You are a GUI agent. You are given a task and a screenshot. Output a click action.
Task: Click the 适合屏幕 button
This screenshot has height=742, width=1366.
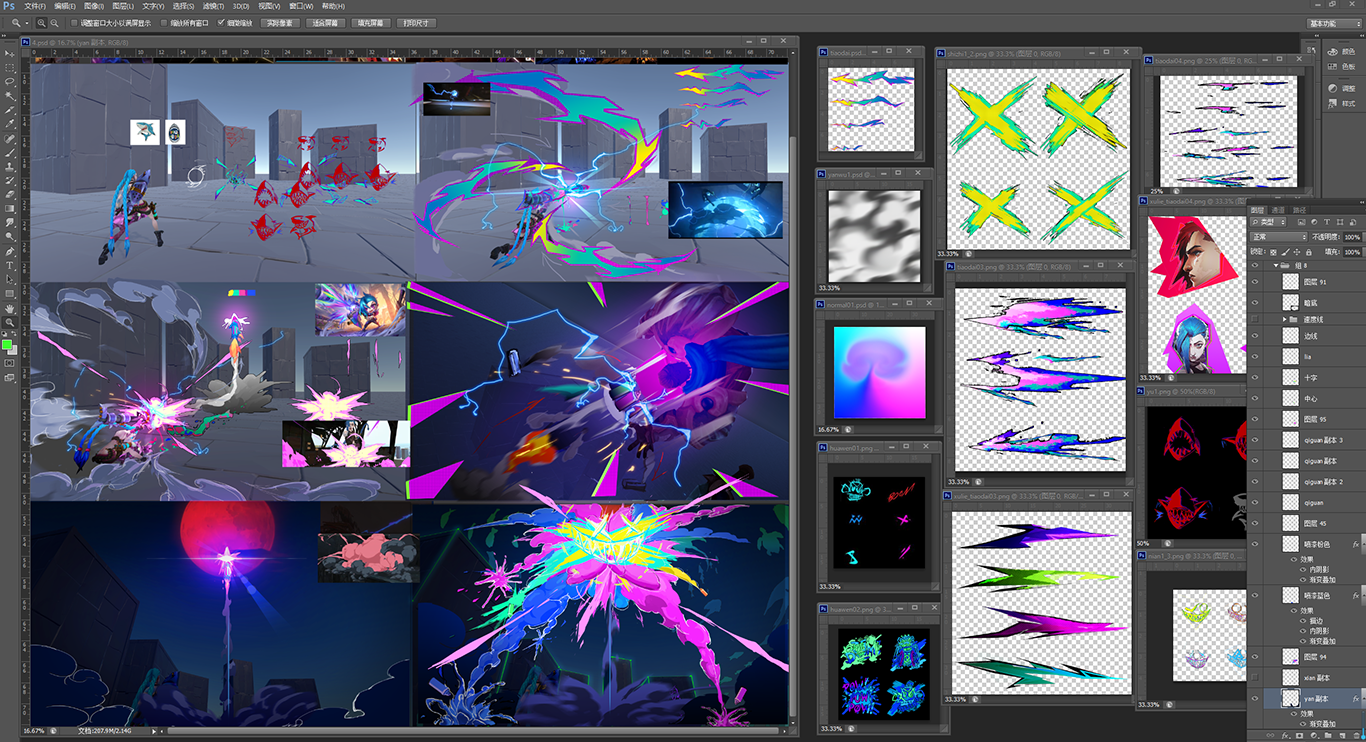coord(325,22)
